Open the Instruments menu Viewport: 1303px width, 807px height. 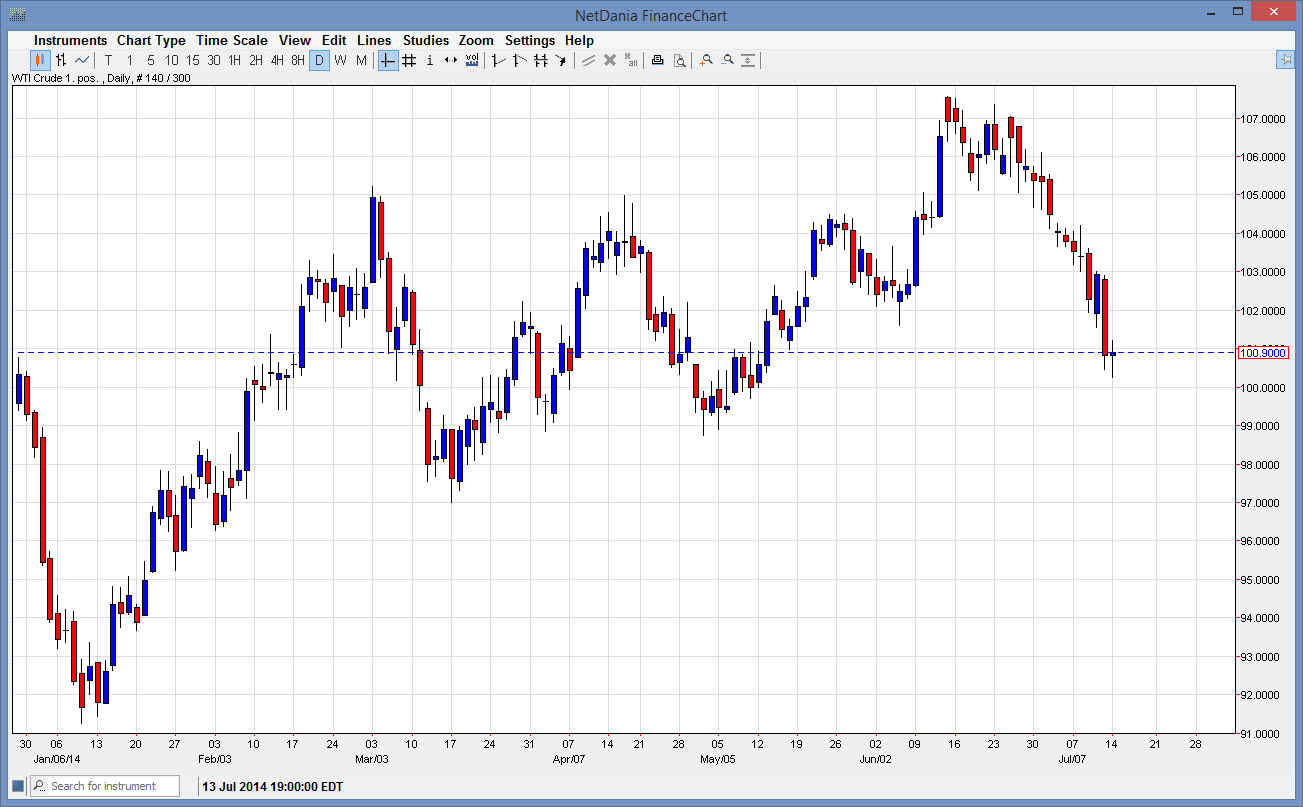(70, 40)
